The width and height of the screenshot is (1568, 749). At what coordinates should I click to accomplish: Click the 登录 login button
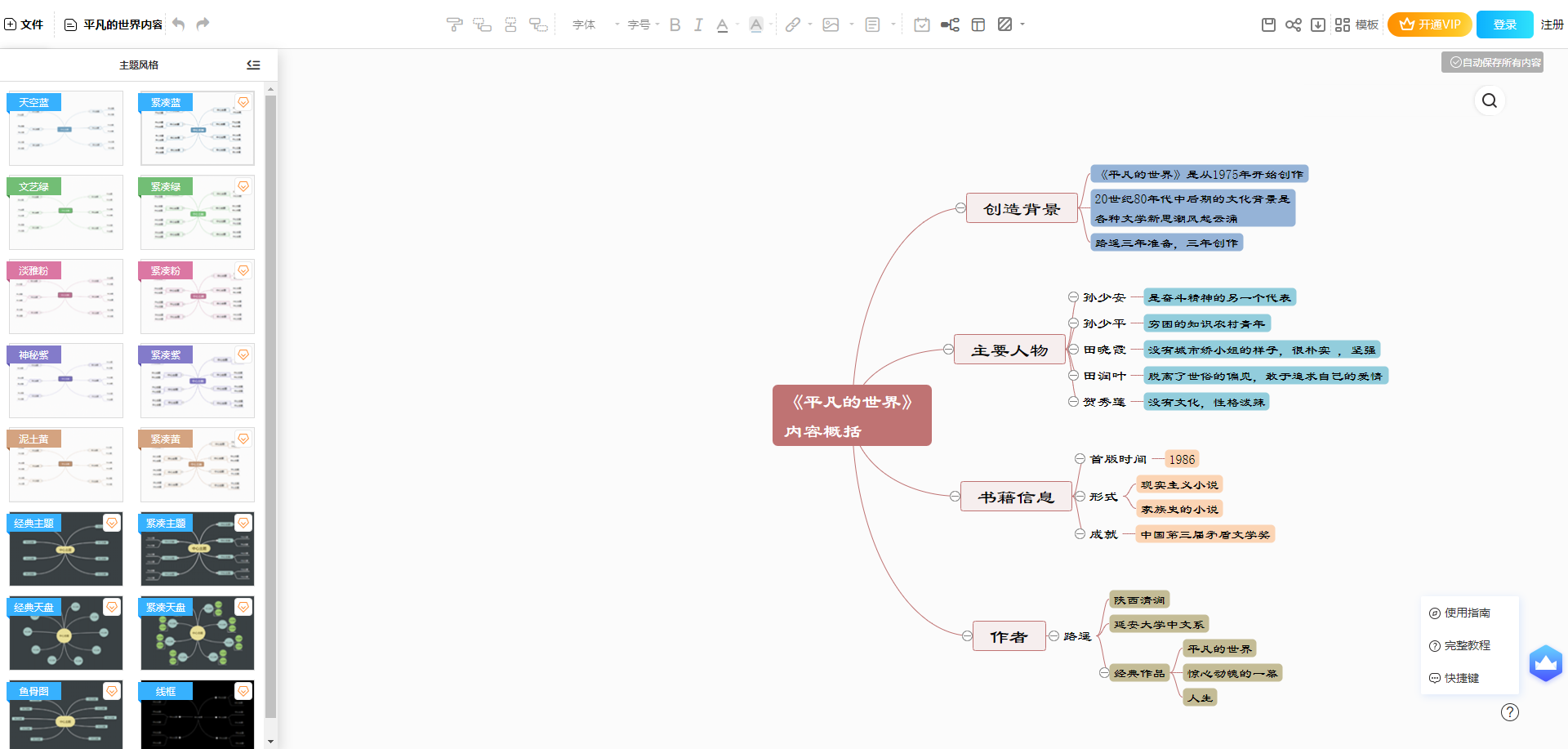[x=1505, y=25]
